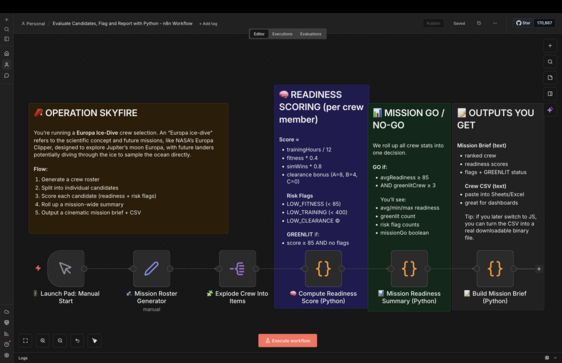Screen dimensions: 562x363
Task: Open the Personal breadcrumb link
Action: [x=33, y=24]
